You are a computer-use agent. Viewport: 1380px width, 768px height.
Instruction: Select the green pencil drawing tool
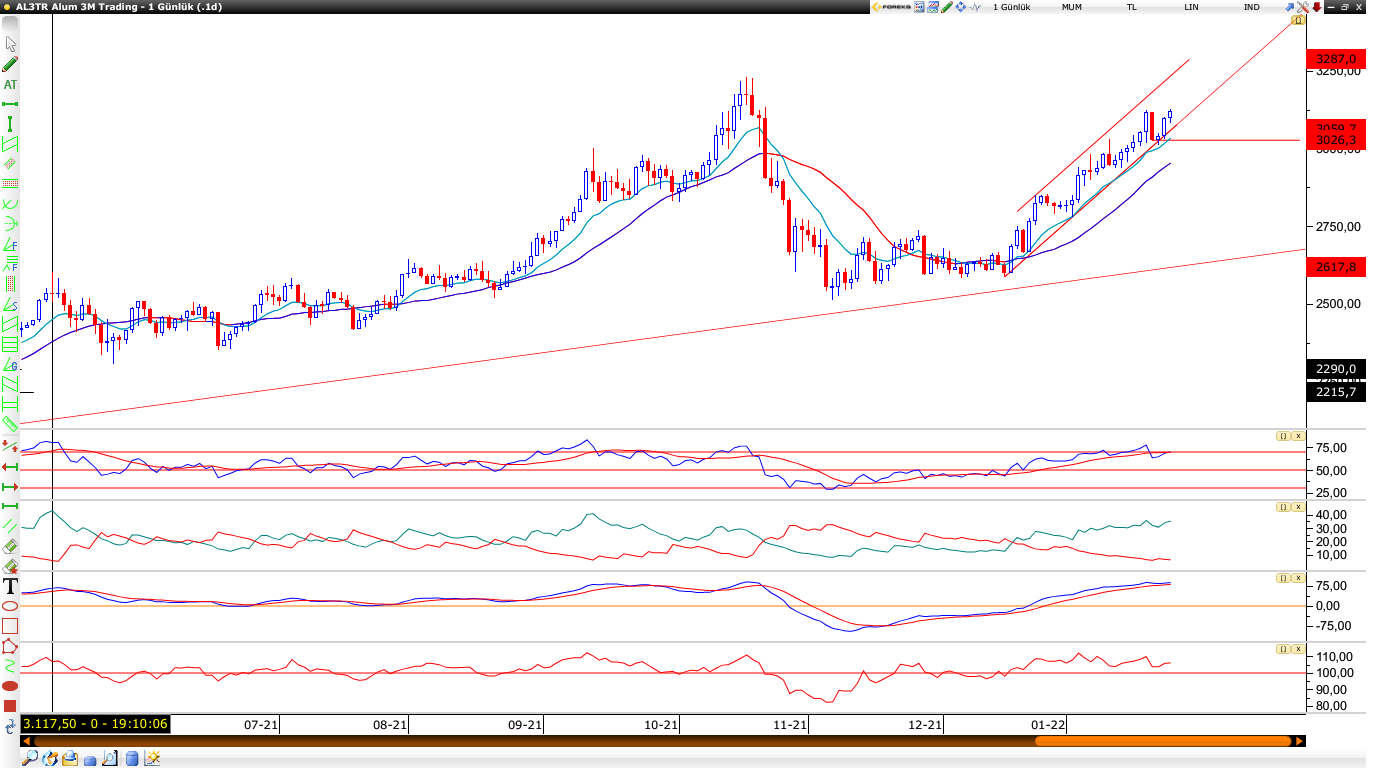click(x=11, y=64)
